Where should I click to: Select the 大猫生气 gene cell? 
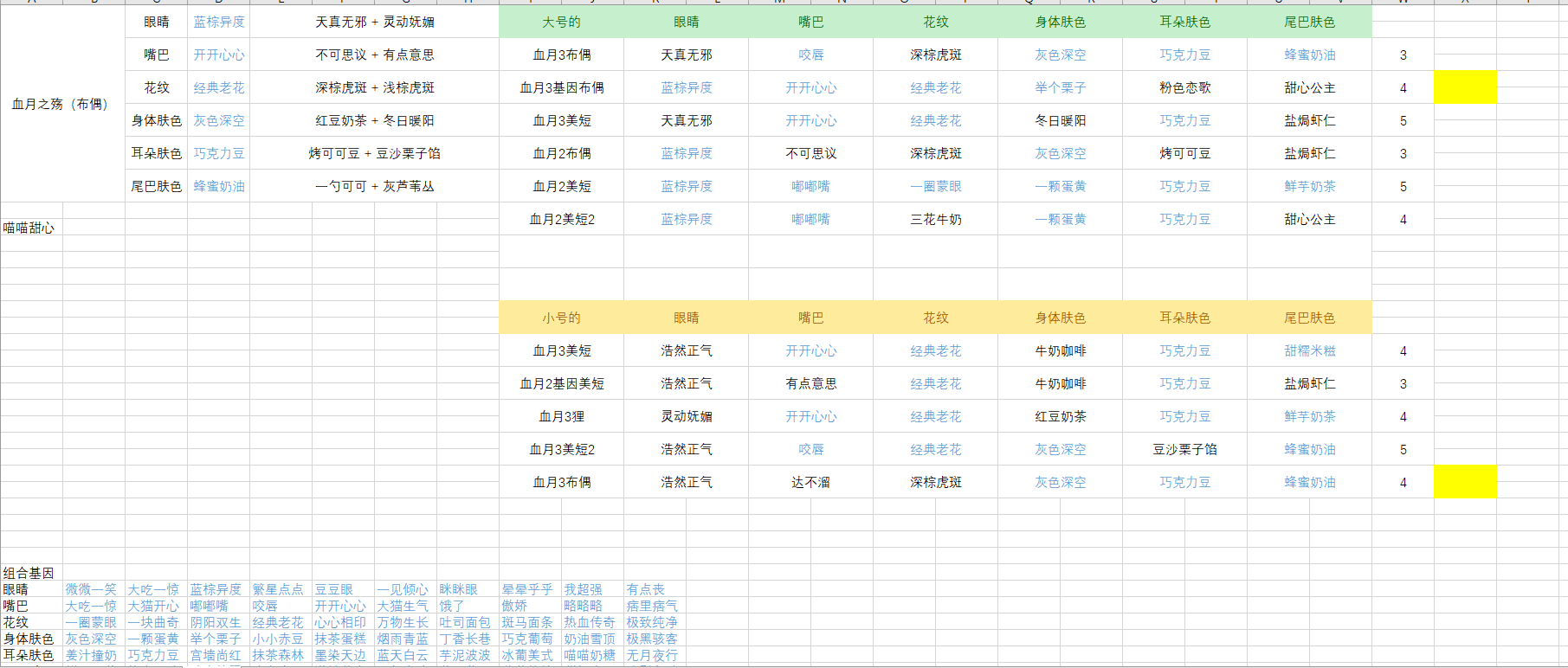[405, 606]
